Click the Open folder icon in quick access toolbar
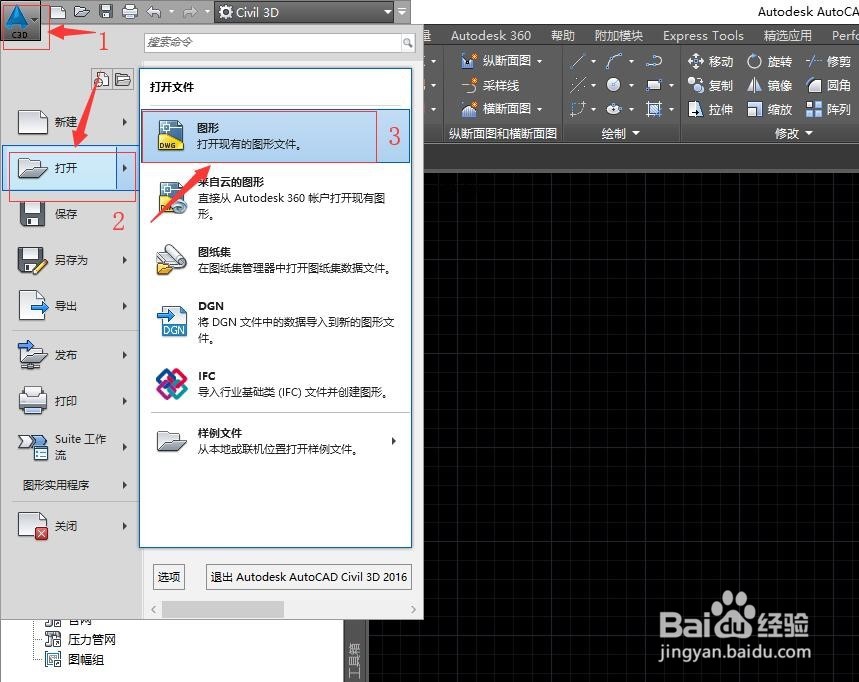Screen dimensions: 859x682 point(82,12)
